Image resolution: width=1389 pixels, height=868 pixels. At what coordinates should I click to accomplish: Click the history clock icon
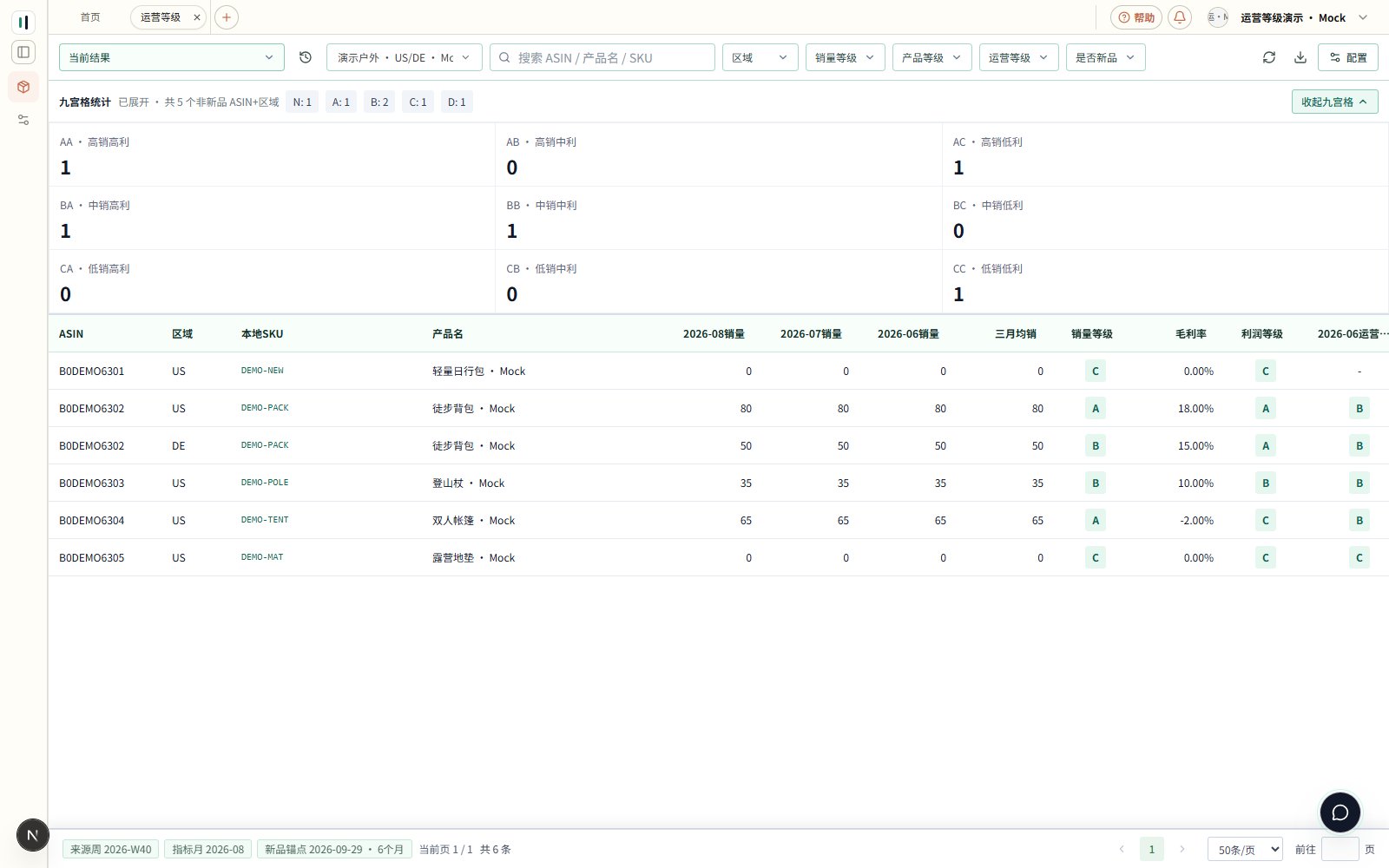click(306, 57)
